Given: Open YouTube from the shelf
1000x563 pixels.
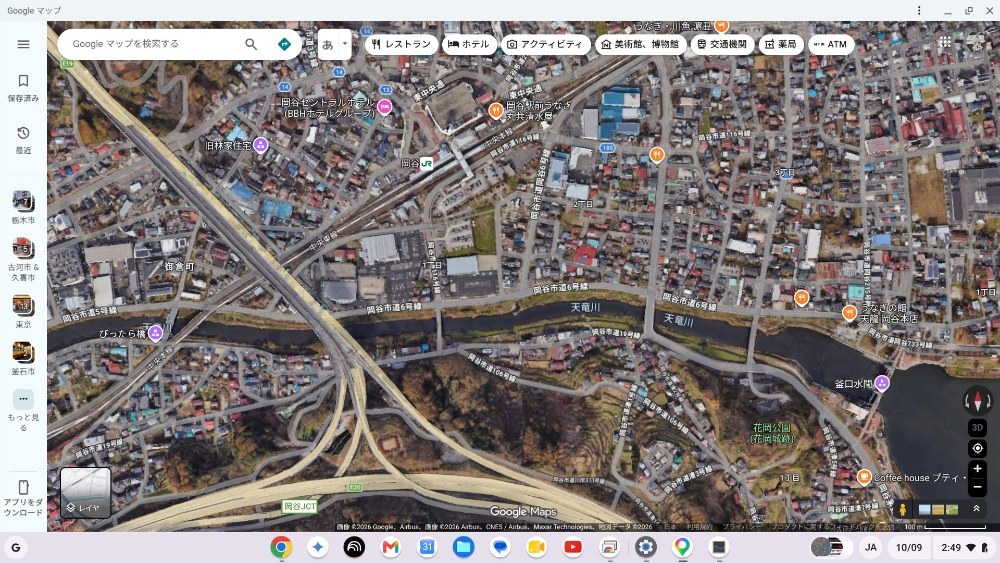Looking at the screenshot, I should click(573, 547).
